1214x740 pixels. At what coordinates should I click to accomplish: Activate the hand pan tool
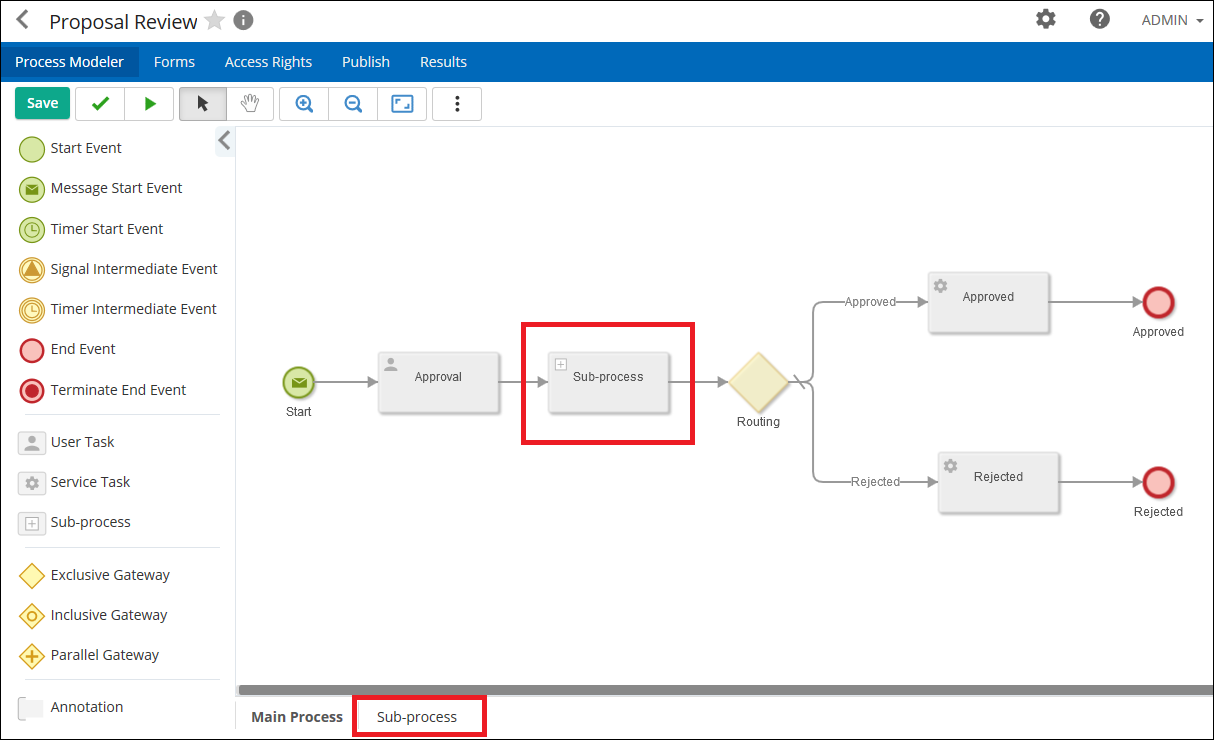250,103
